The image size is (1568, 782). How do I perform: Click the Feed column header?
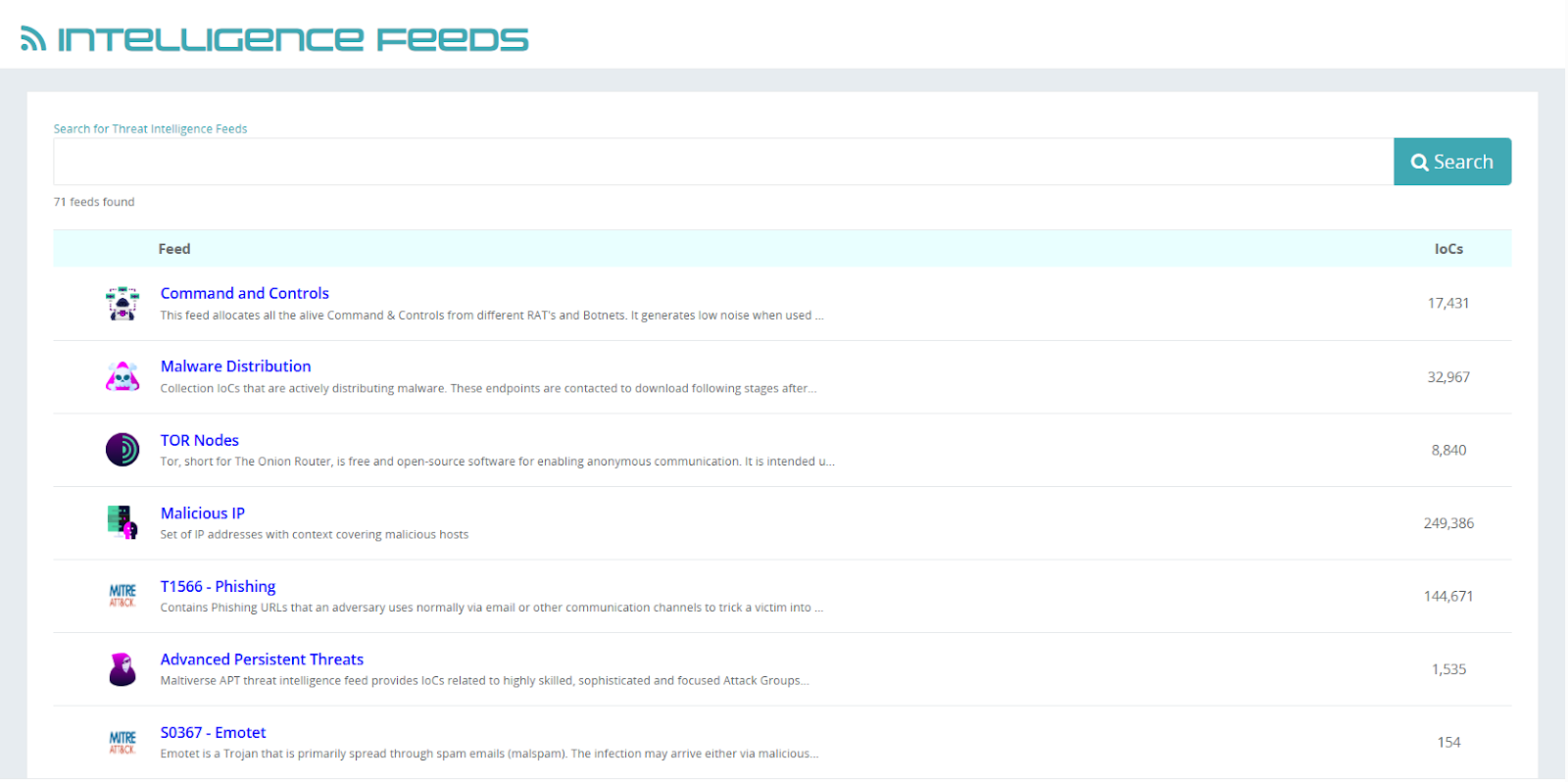174,249
